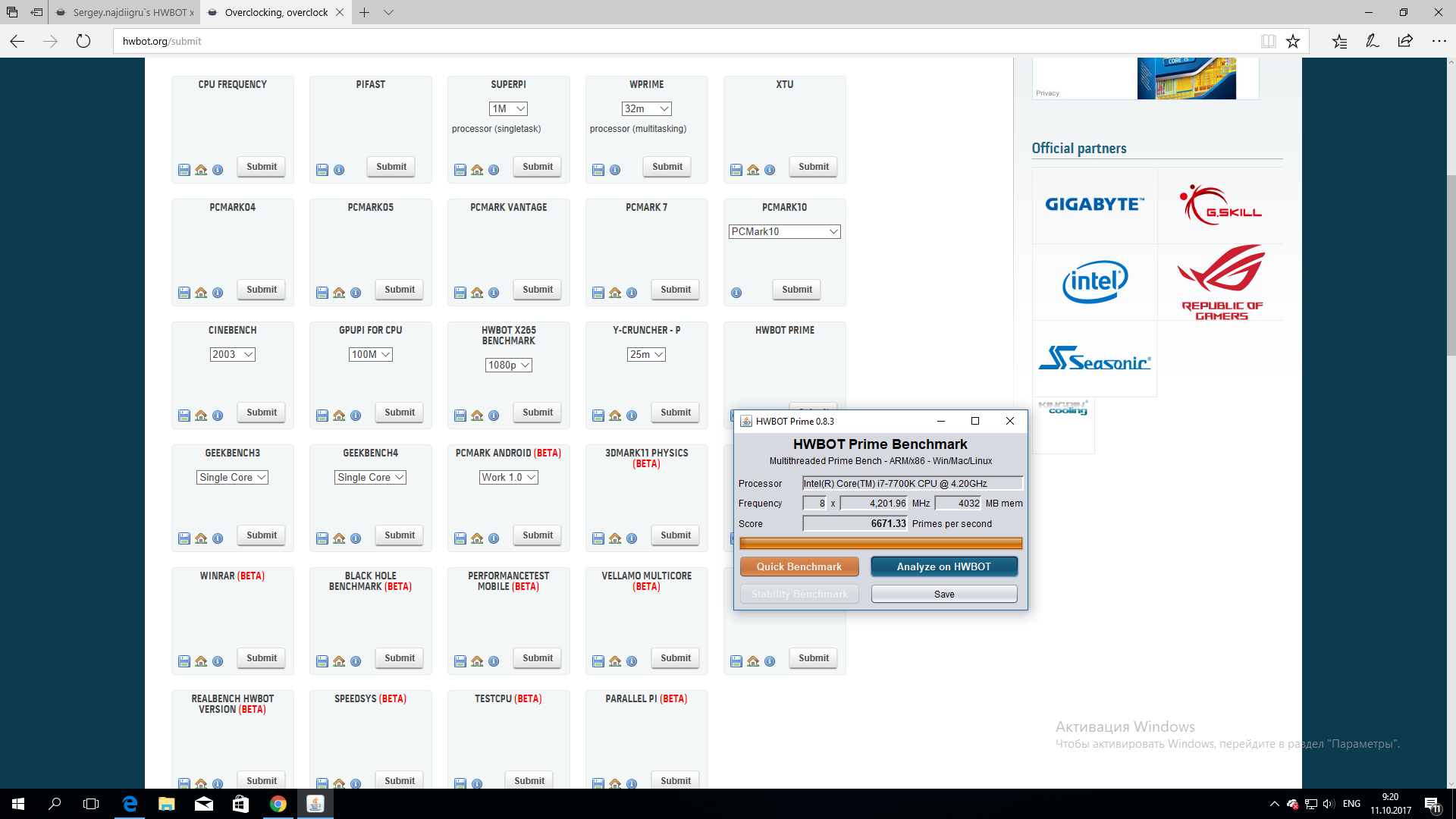
Task: Click the save icon under SuperPi
Action: pyautogui.click(x=460, y=170)
